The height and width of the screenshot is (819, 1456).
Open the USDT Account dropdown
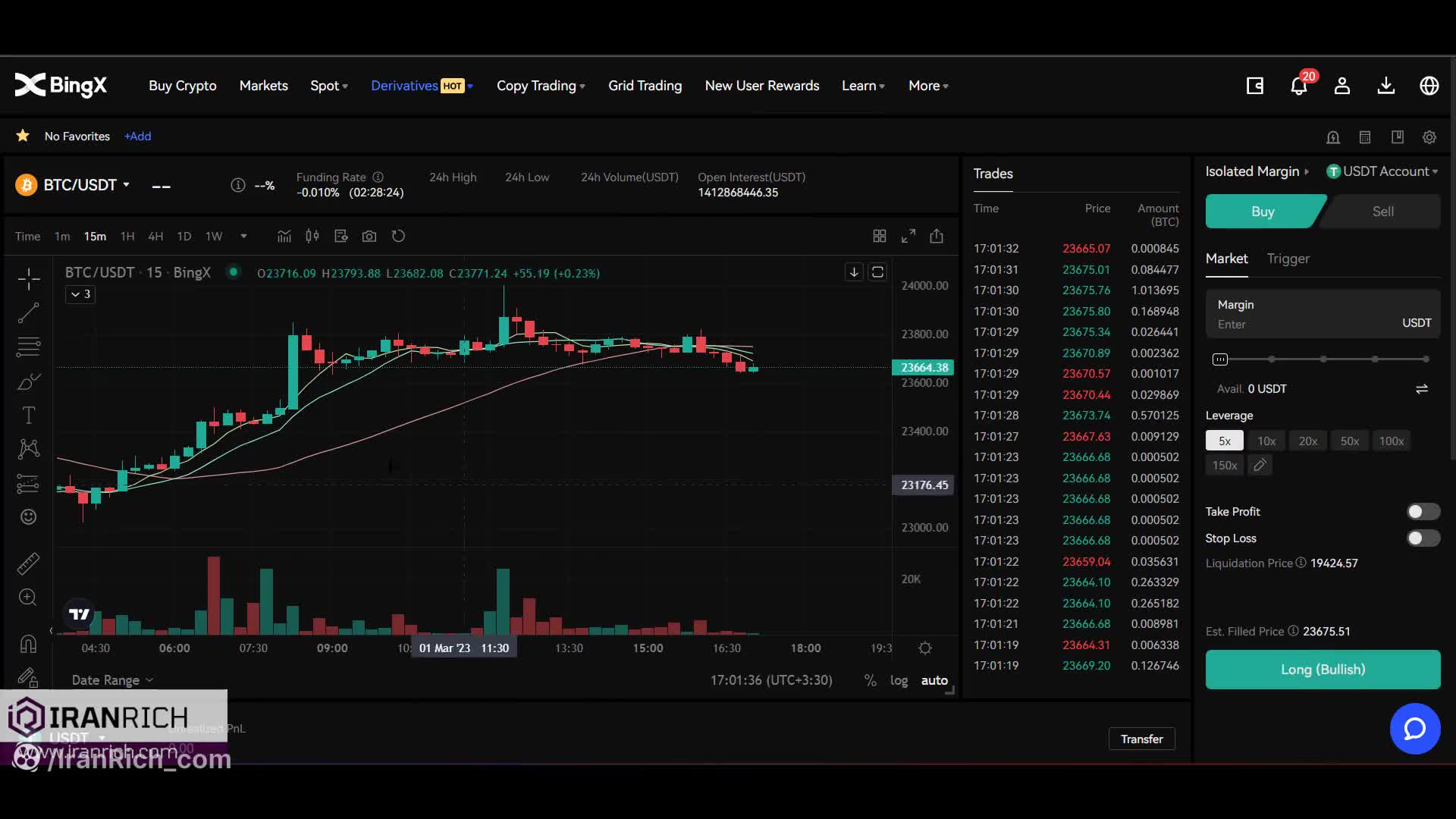click(1383, 171)
